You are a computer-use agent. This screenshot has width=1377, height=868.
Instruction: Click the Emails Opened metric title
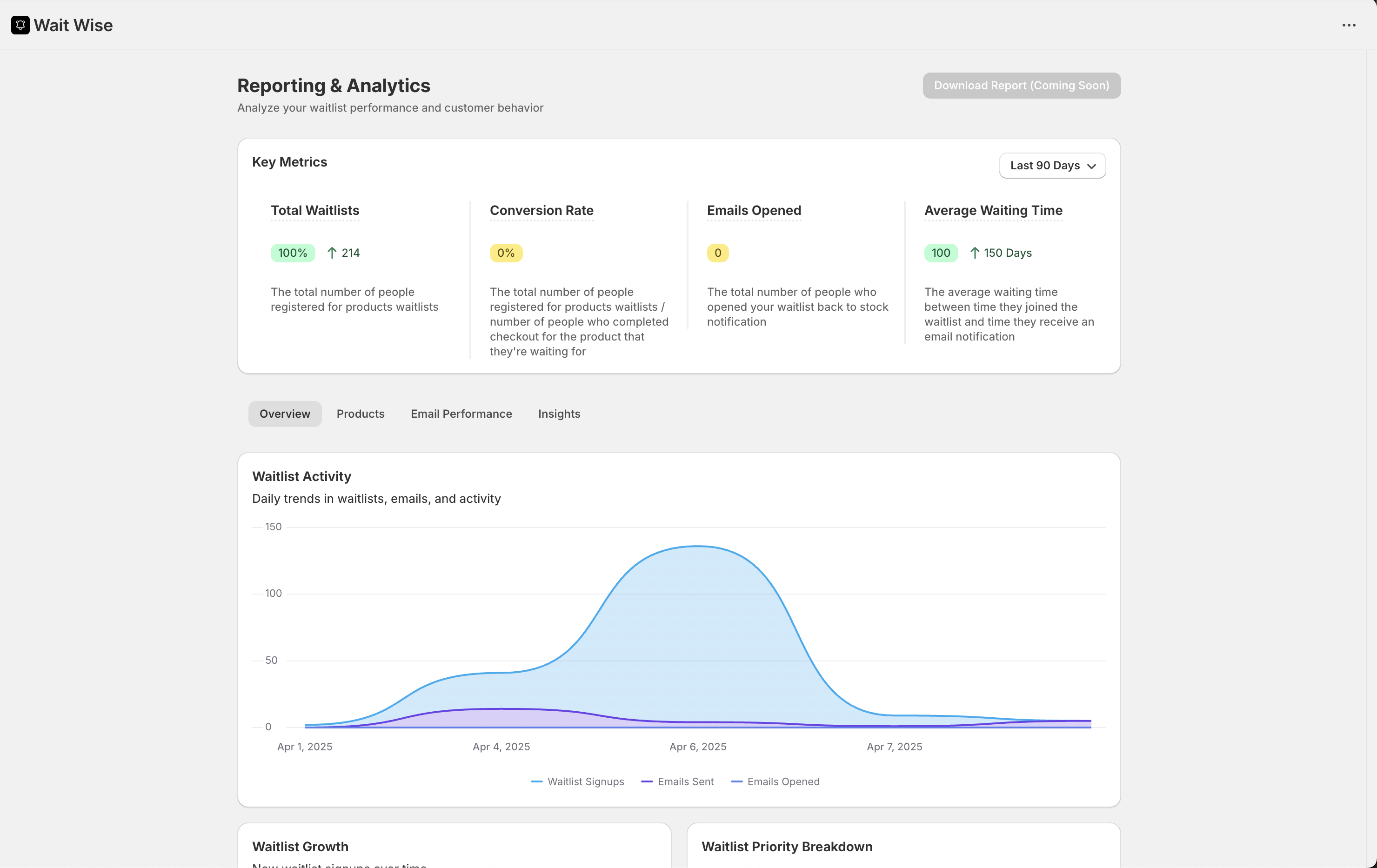pos(754,210)
